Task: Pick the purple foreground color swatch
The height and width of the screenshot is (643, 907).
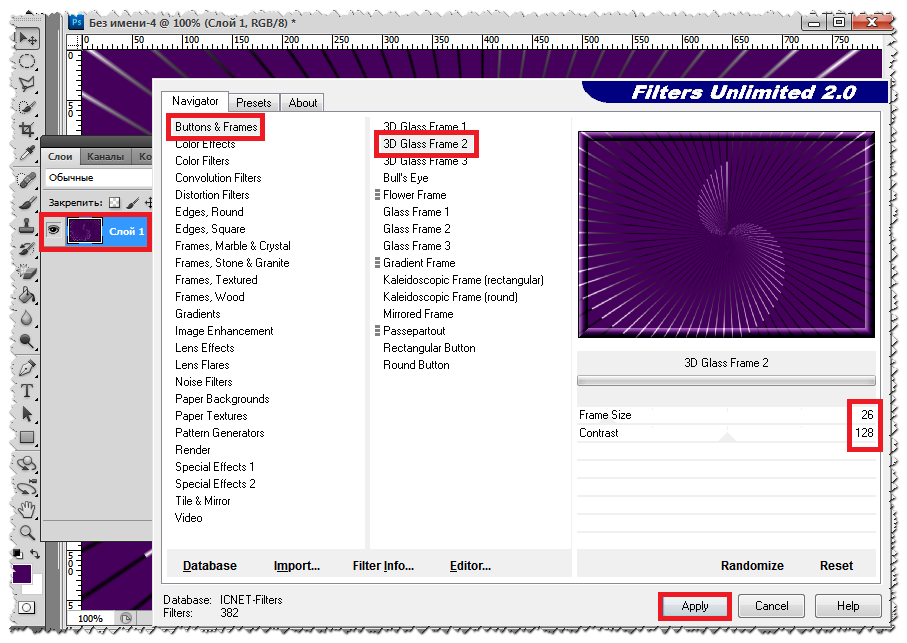Action: point(21,574)
